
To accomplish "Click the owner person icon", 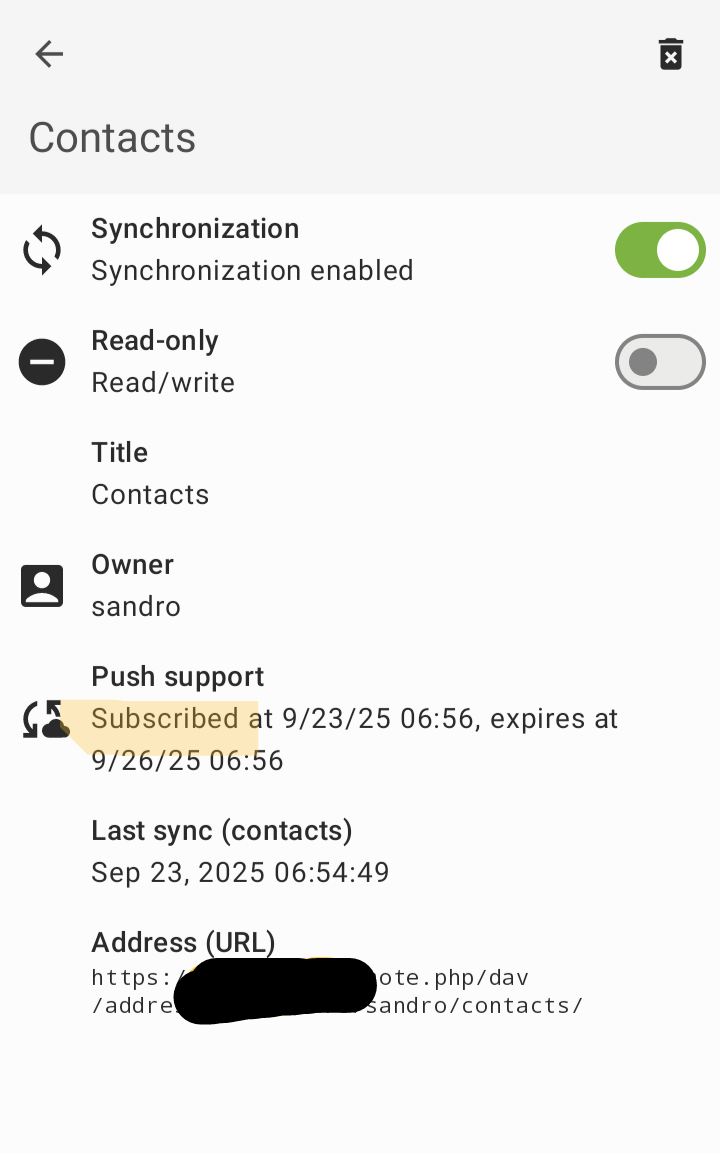I will click(42, 586).
